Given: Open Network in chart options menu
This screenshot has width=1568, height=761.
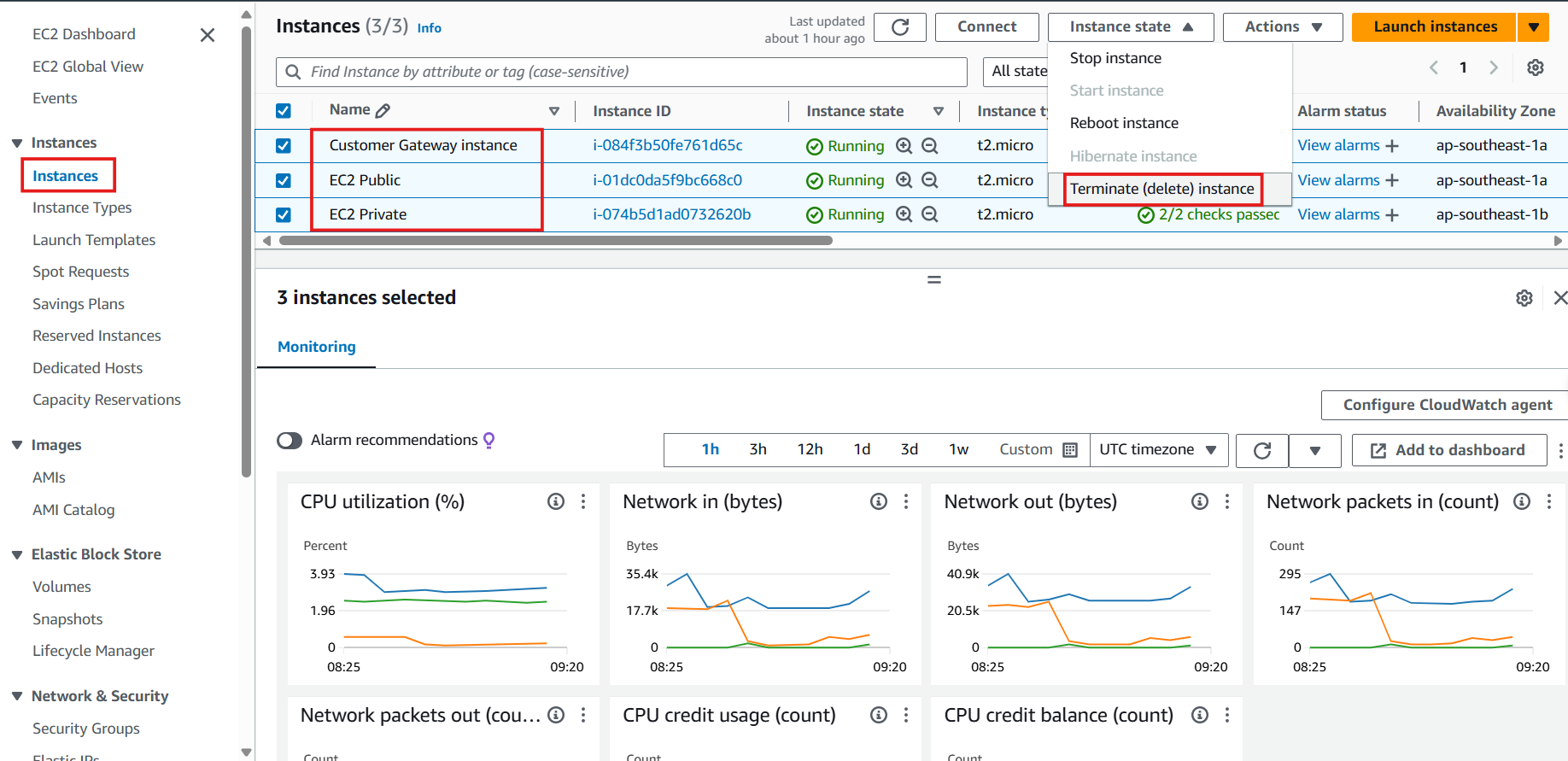Looking at the screenshot, I should coord(906,501).
